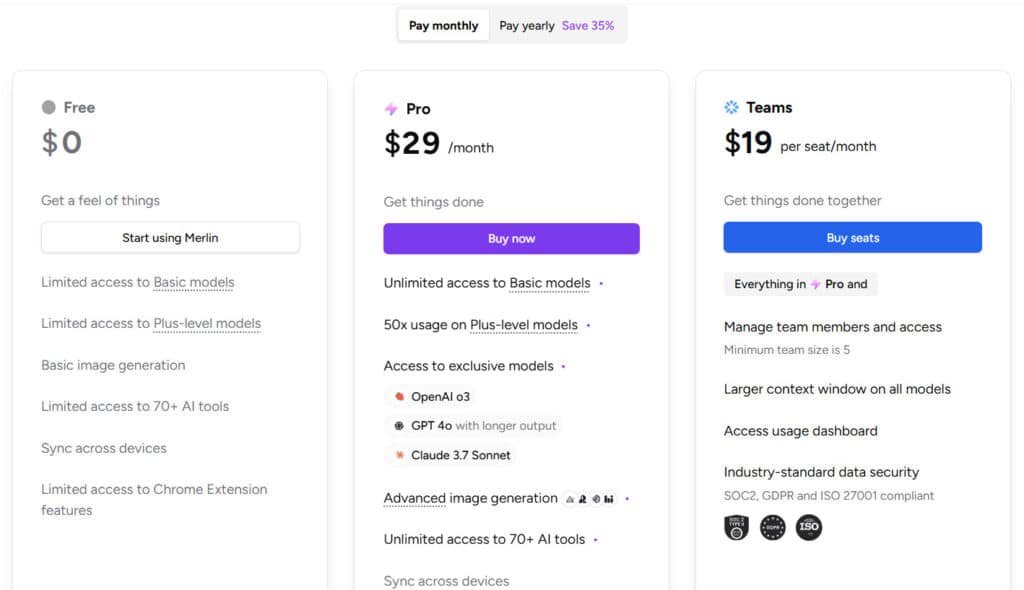Image resolution: width=1024 pixels, height=590 pixels.
Task: Switch billing to Pay monthly
Action: coord(443,26)
